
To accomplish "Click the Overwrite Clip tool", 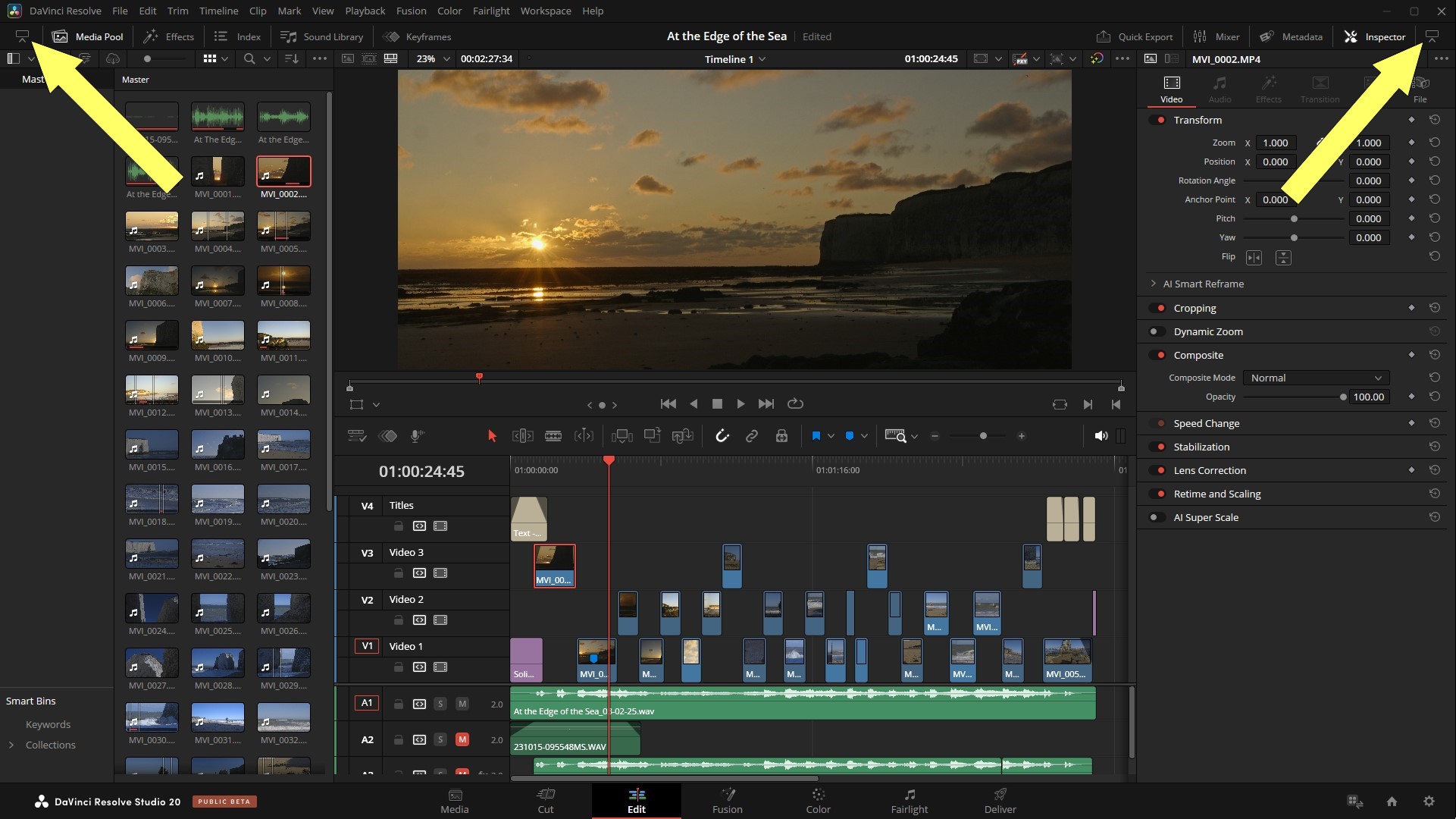I will coord(652,436).
